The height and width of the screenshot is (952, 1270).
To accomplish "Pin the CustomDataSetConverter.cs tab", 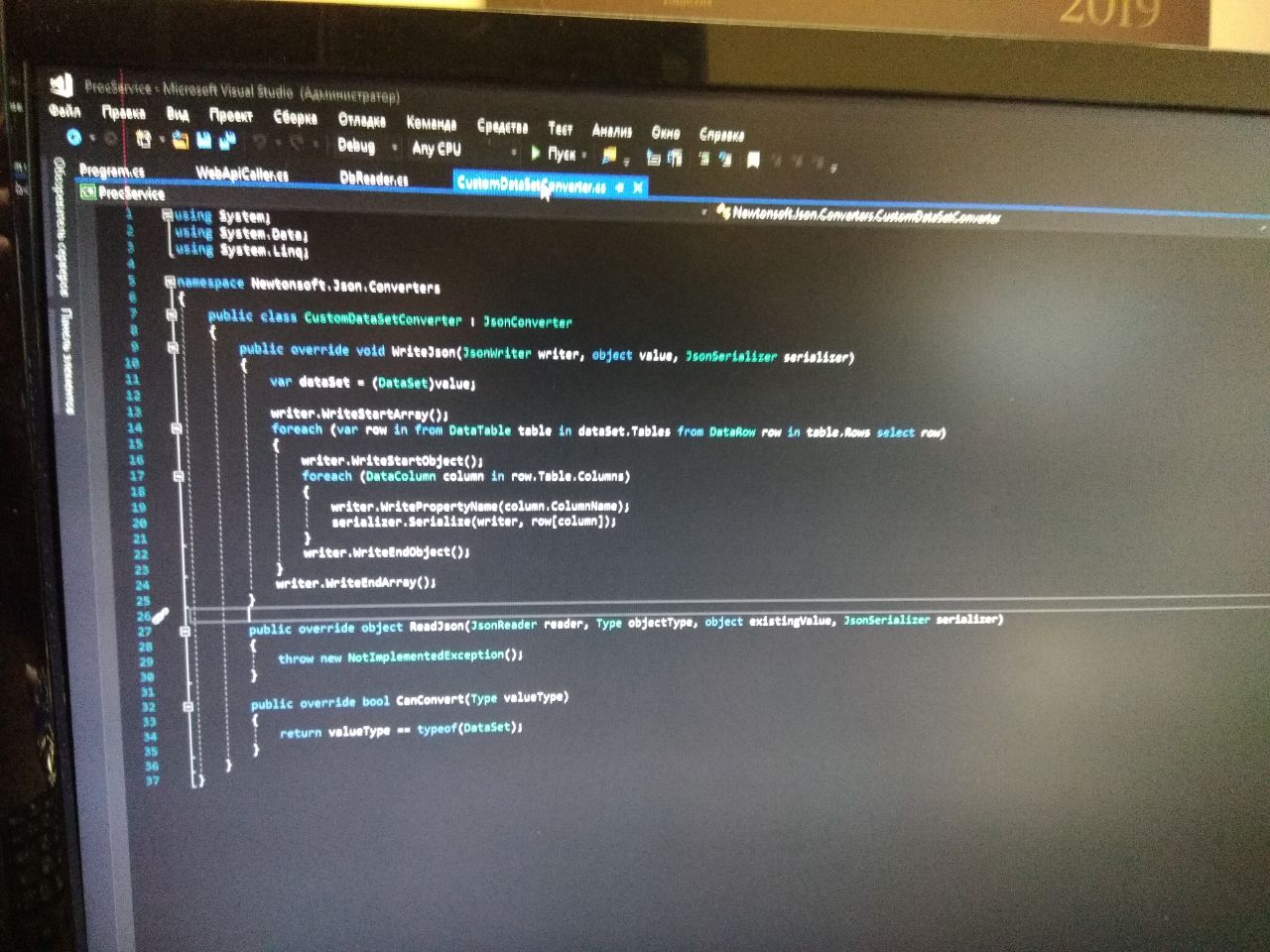I will [619, 187].
